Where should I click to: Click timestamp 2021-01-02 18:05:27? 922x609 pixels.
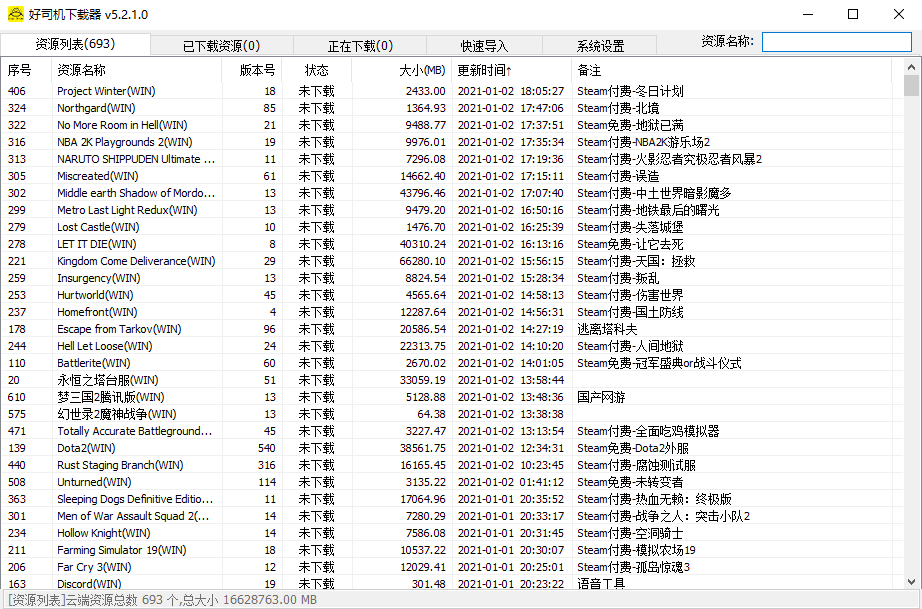[x=510, y=91]
